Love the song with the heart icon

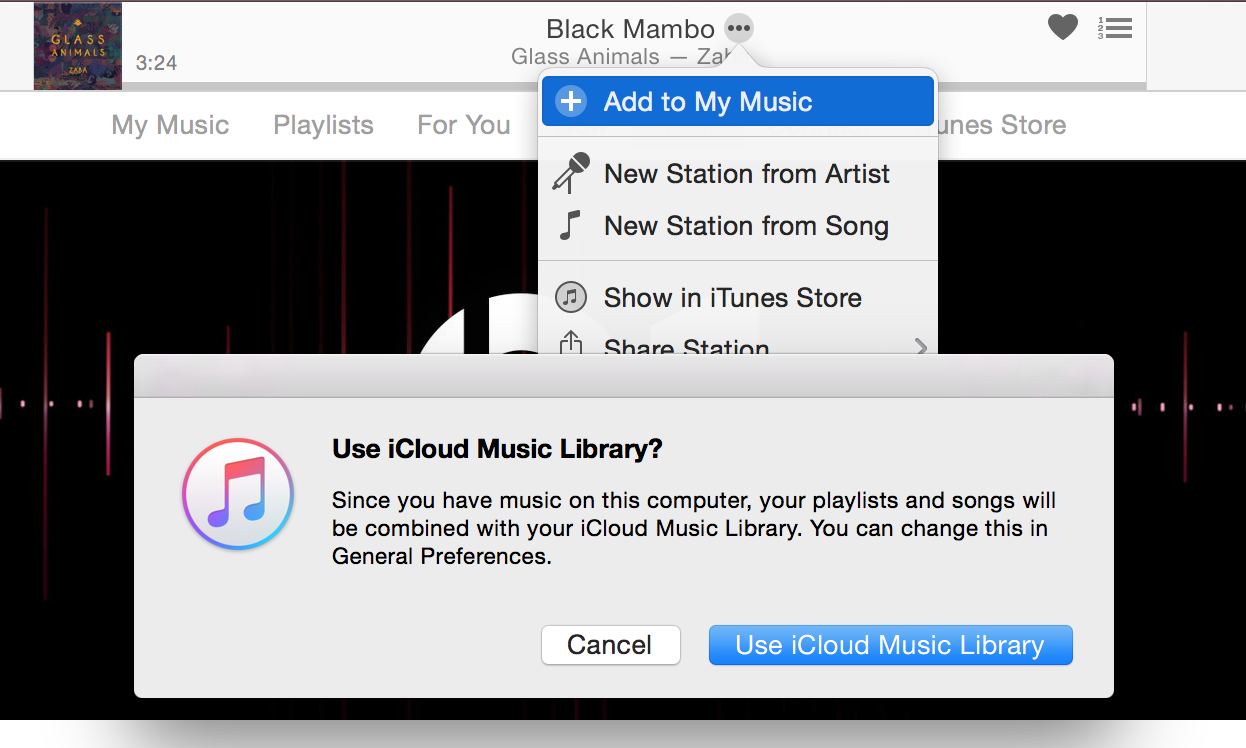click(x=1063, y=27)
